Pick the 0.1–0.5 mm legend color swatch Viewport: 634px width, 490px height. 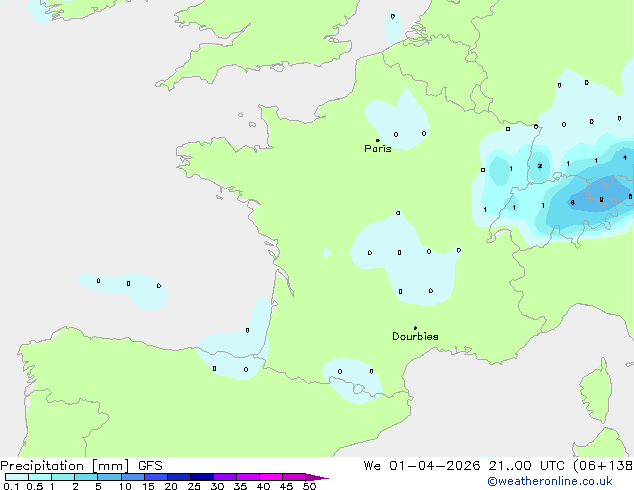[17, 477]
